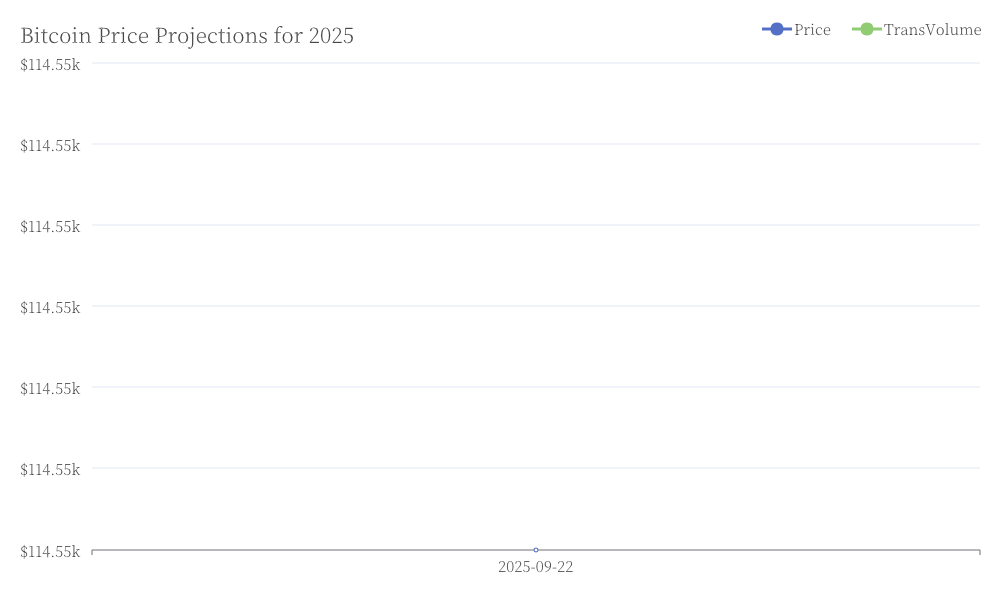
Task: Click the Price legend text label
Action: pos(812,30)
